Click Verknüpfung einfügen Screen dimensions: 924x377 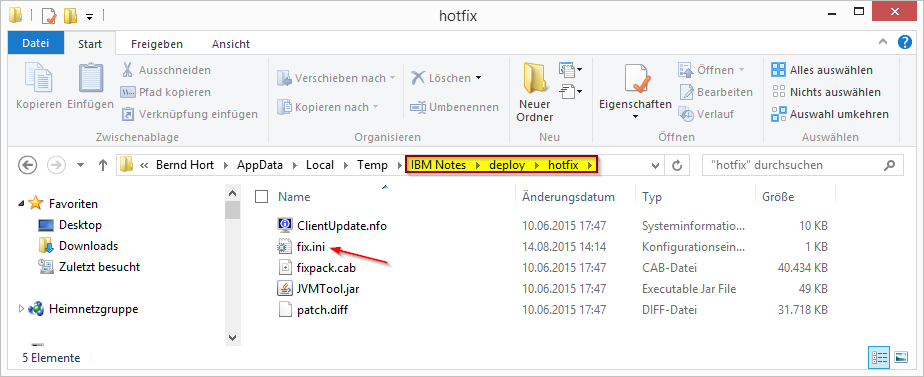tap(189, 114)
